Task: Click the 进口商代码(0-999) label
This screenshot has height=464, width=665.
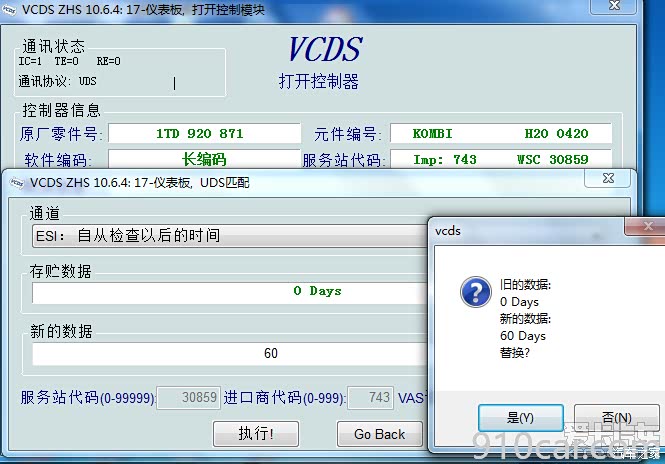Action: 285,397
